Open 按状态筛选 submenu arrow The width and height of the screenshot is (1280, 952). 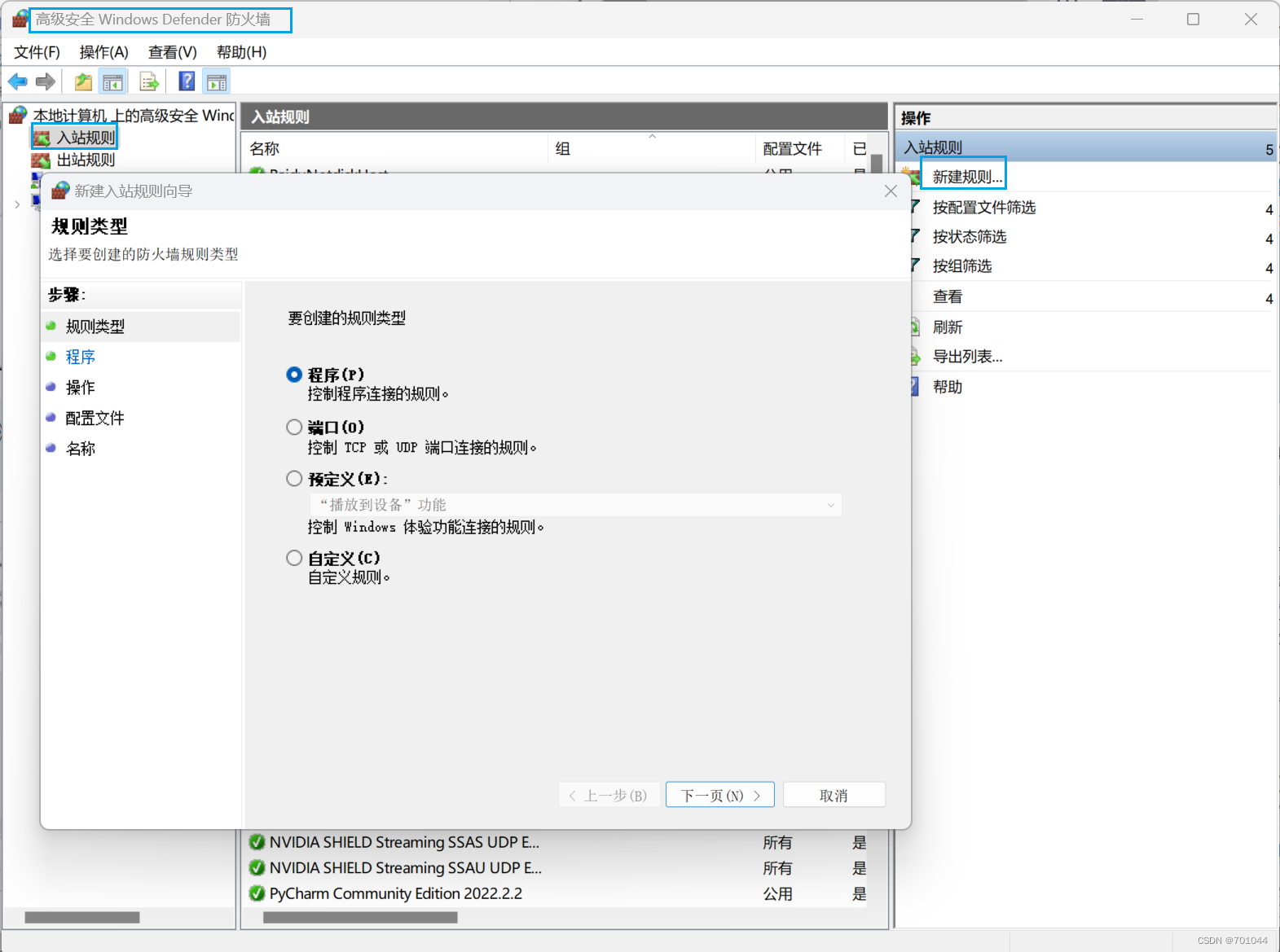point(1269,239)
